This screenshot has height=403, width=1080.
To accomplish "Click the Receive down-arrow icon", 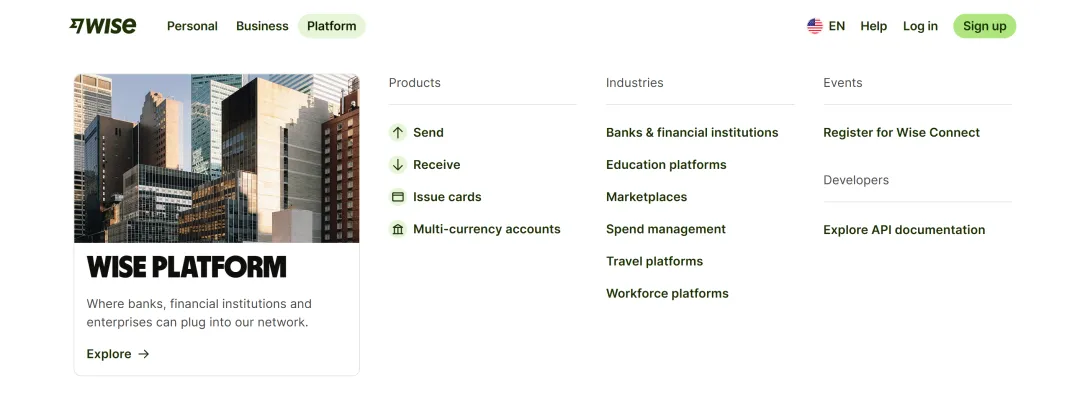I will [x=397, y=165].
